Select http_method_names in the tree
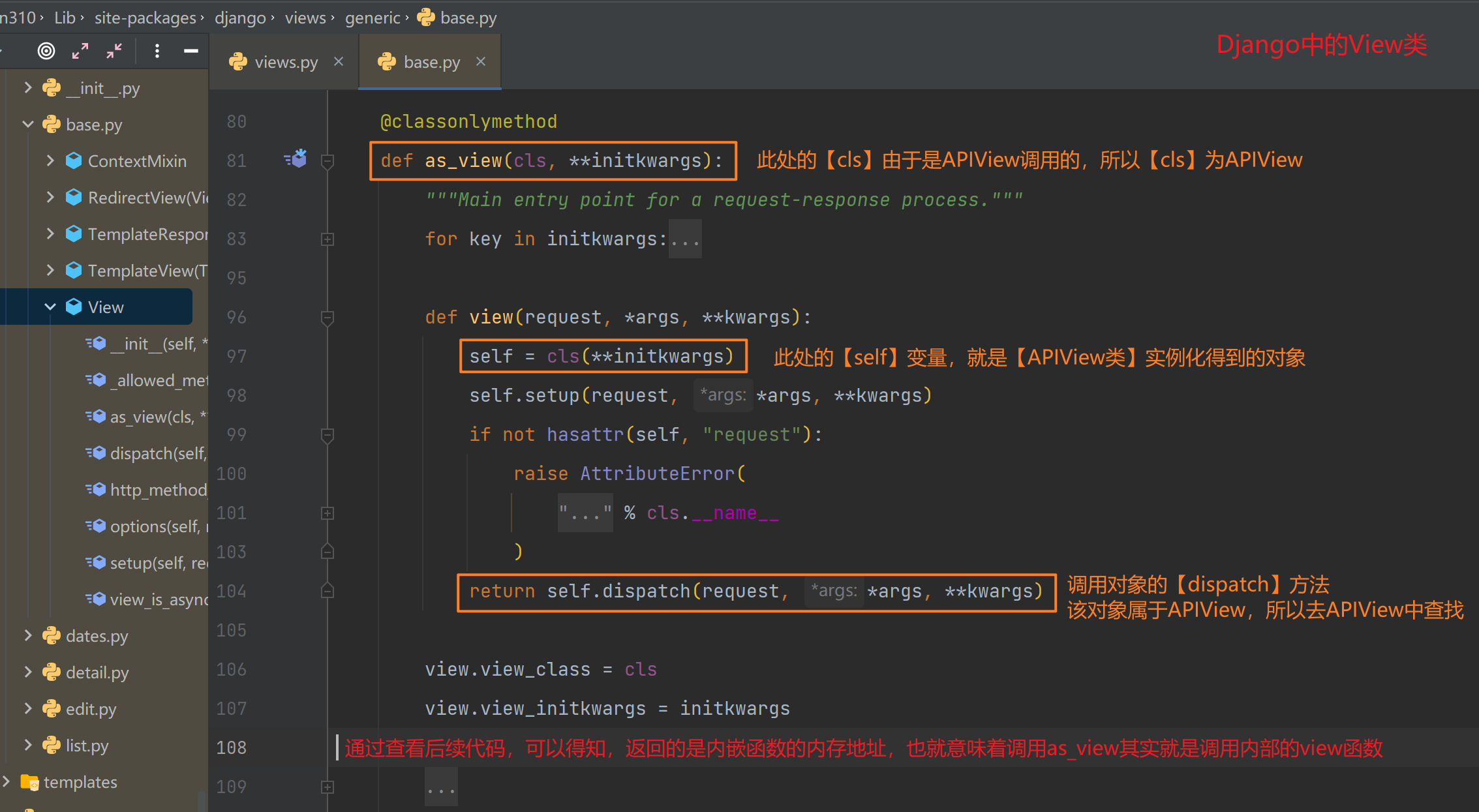Screen dimensions: 1479x812 (159, 490)
